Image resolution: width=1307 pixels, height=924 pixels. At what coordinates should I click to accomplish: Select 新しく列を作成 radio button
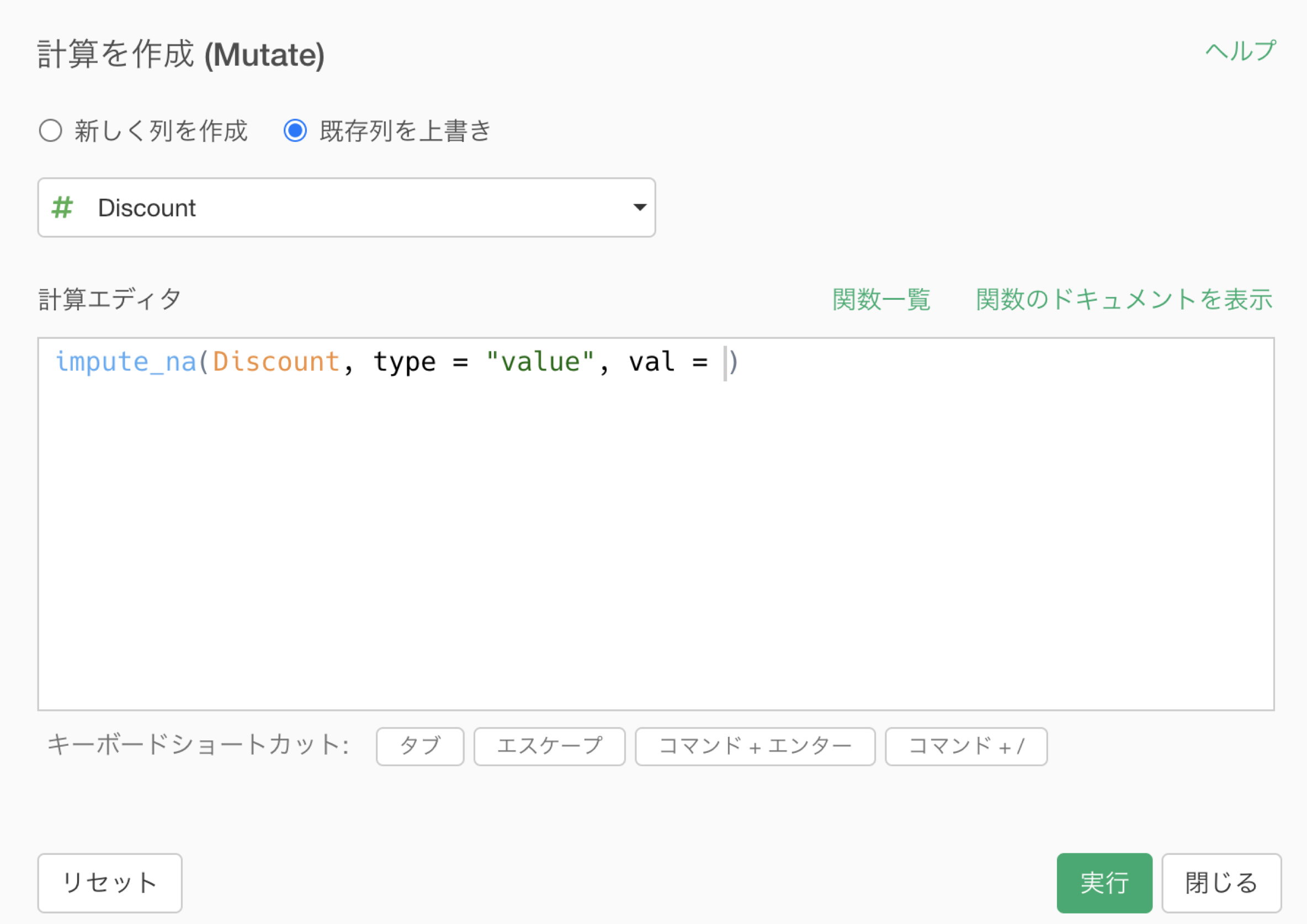click(51, 130)
